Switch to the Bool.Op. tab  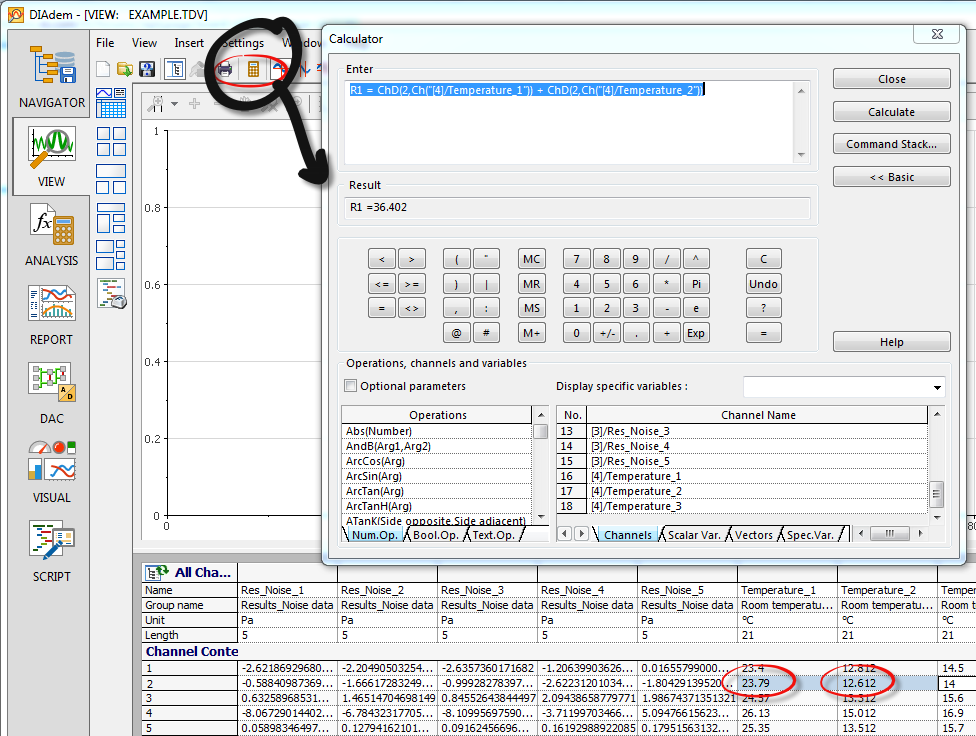click(435, 535)
